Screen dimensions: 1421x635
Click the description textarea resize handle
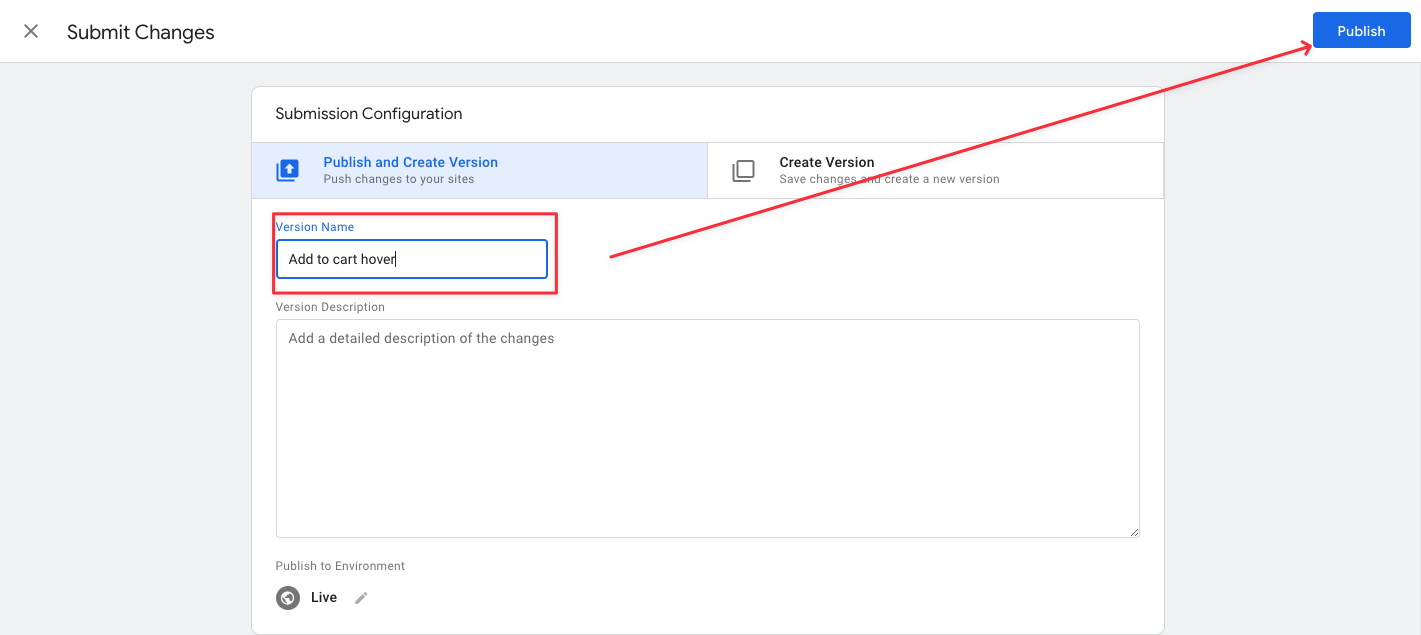pos(1134,532)
